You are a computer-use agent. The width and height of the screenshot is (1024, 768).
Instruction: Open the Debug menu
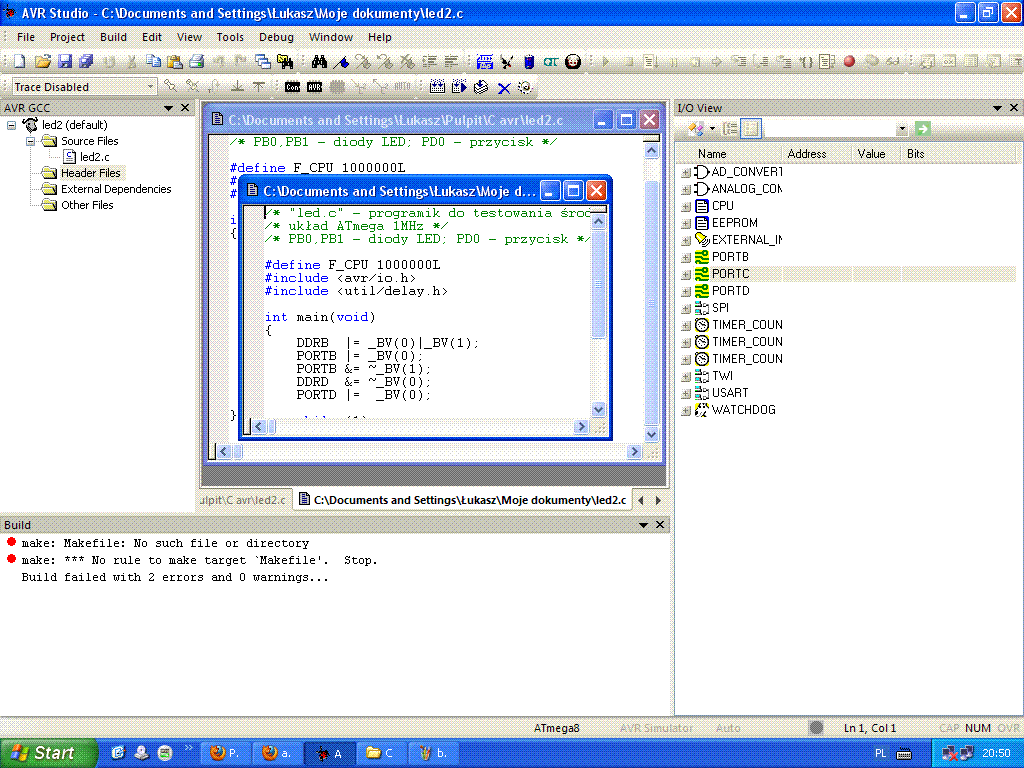coord(276,37)
